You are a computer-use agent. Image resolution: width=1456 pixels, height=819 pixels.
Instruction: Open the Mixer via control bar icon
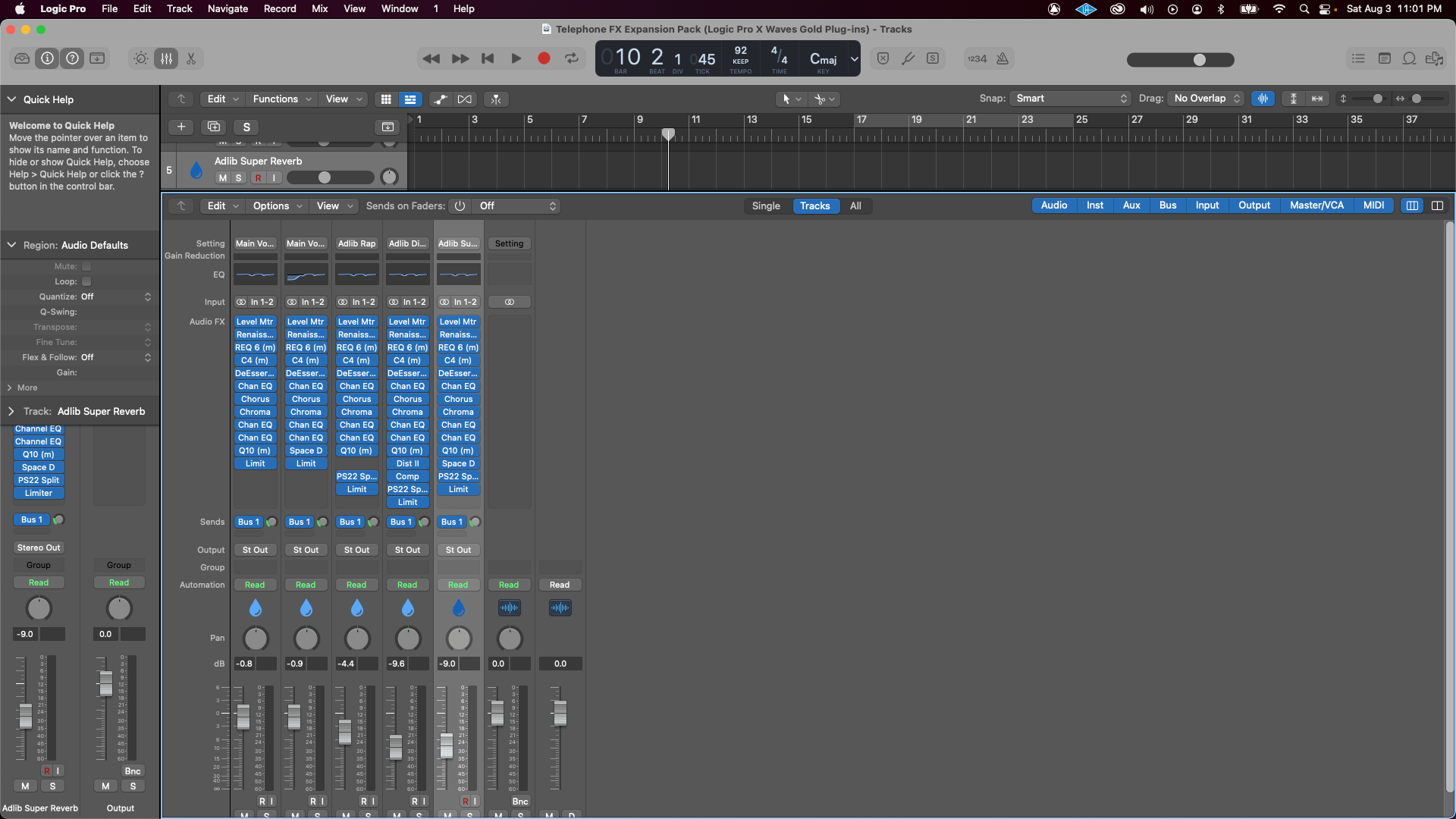166,58
